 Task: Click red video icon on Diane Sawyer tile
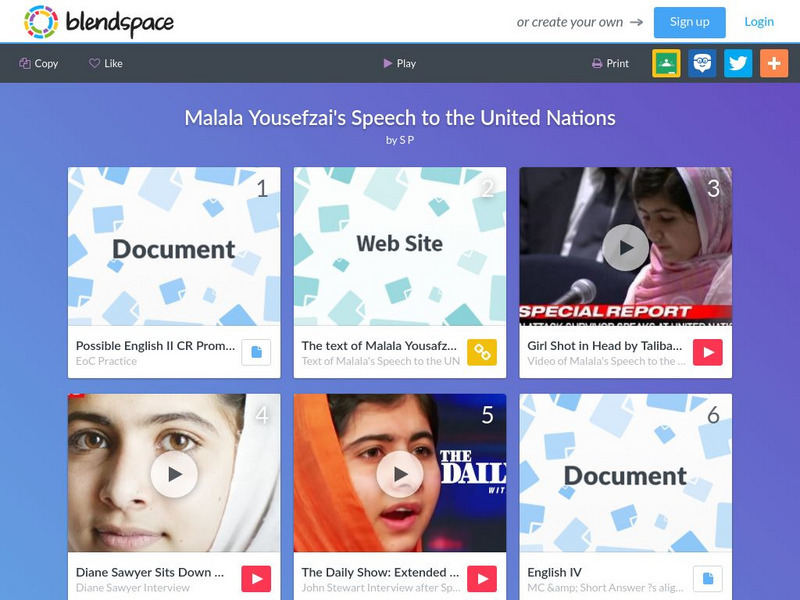[256, 579]
